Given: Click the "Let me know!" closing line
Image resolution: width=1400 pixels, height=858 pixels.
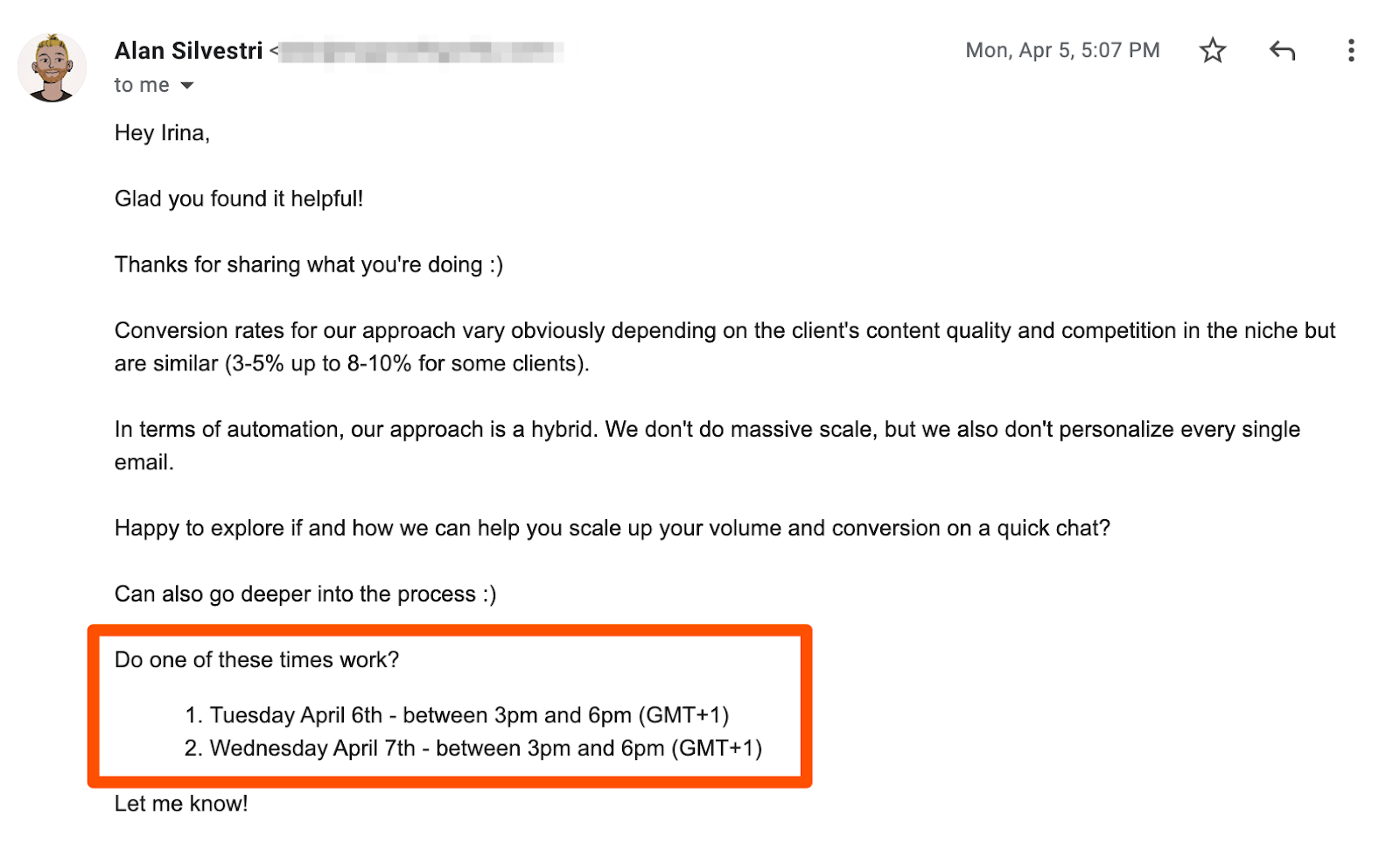Looking at the screenshot, I should point(181,804).
